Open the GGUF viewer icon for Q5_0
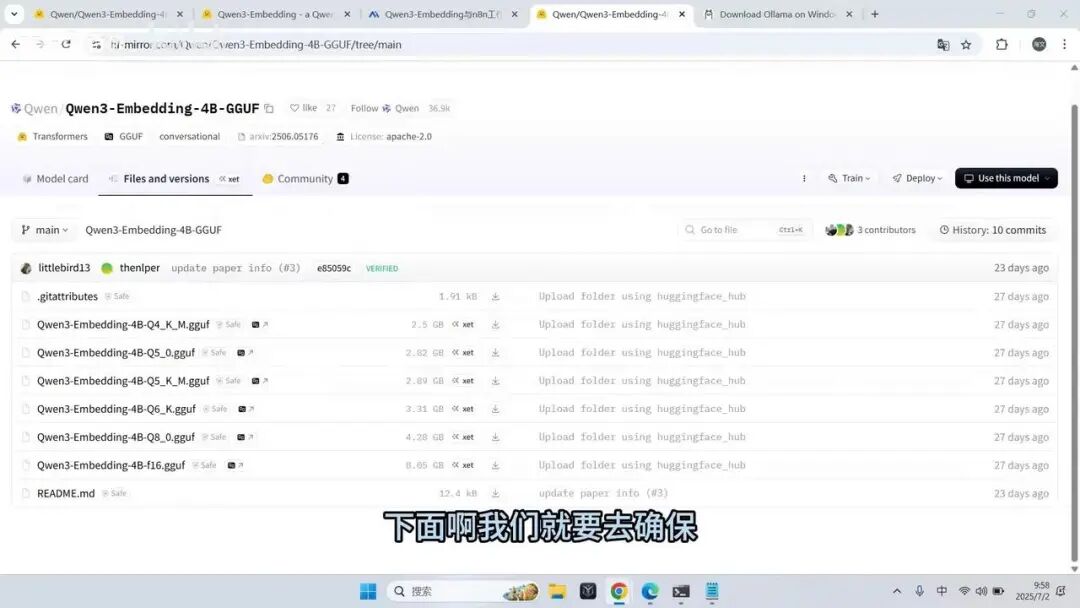This screenshot has width=1080, height=608. click(245, 353)
